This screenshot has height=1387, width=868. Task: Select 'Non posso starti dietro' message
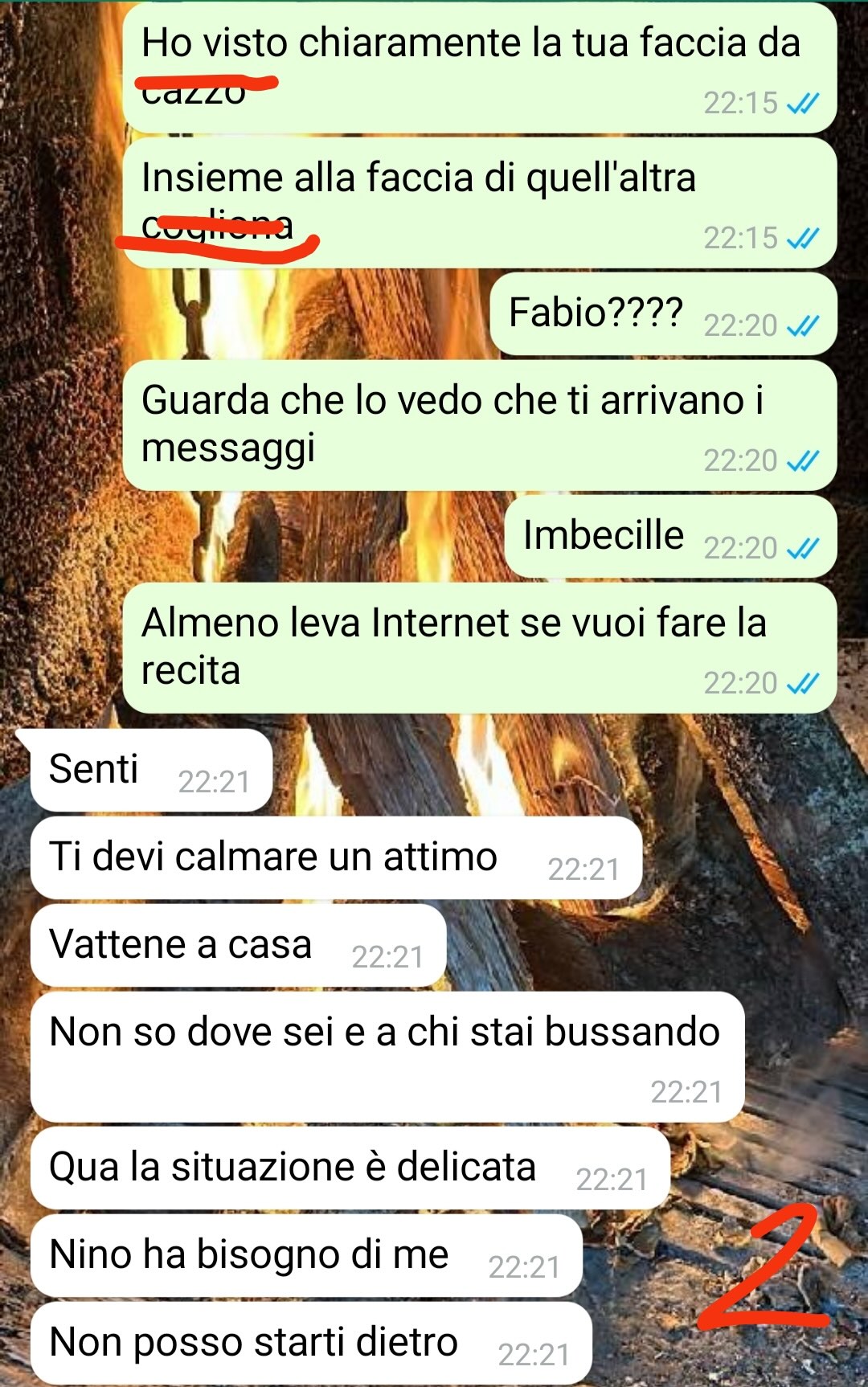[311, 1344]
